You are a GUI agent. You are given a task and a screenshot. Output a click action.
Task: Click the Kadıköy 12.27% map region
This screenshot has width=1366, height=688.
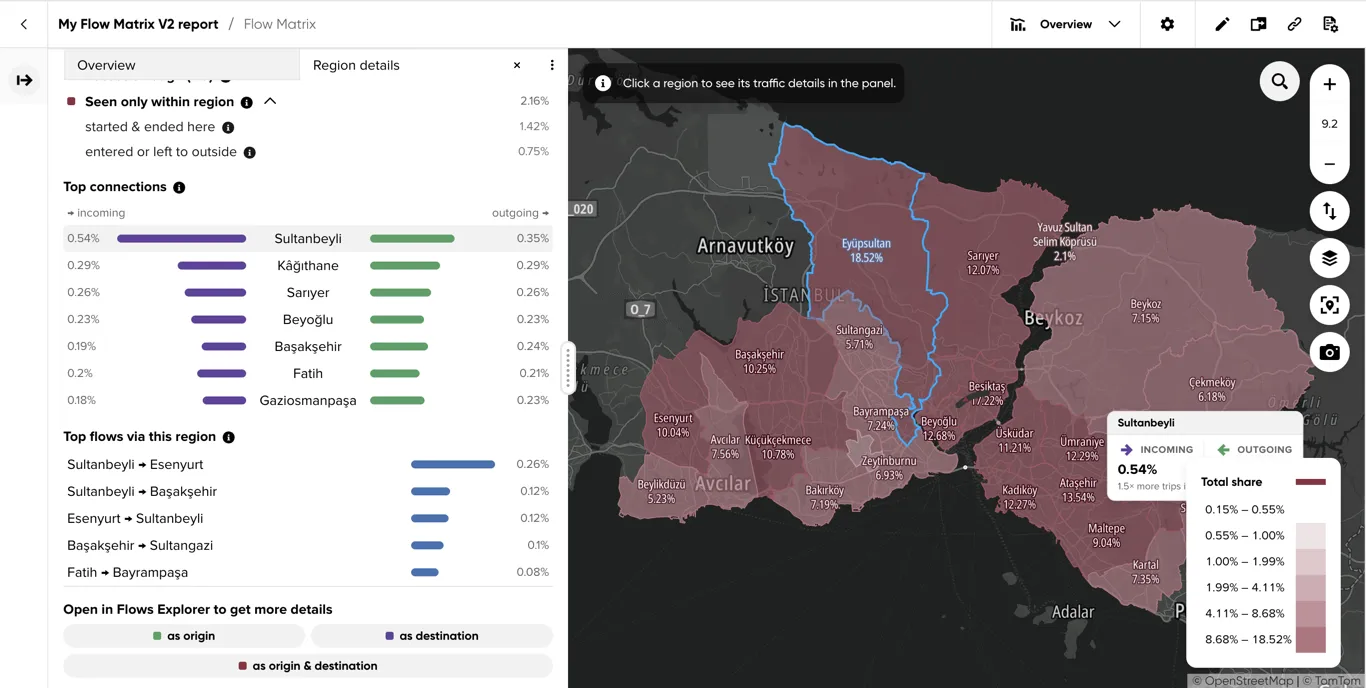point(1019,497)
